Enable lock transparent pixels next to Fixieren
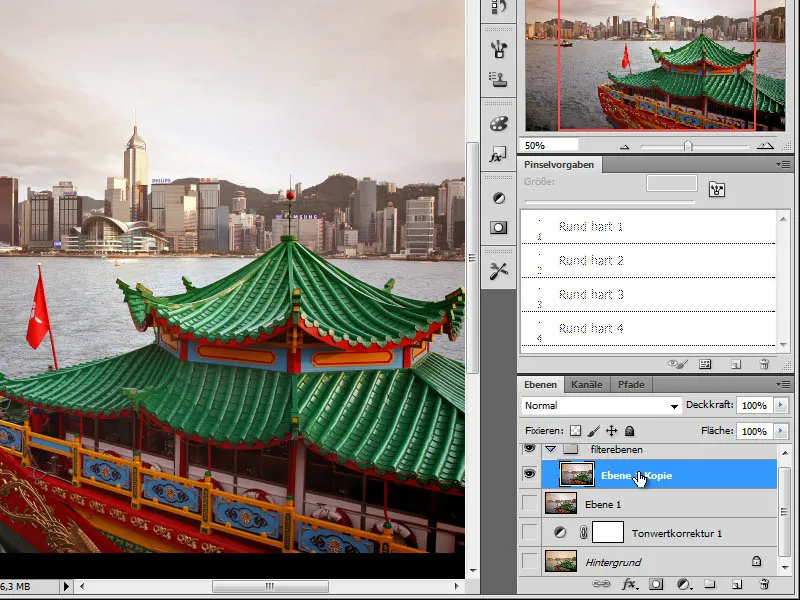800x600 pixels. [x=575, y=431]
